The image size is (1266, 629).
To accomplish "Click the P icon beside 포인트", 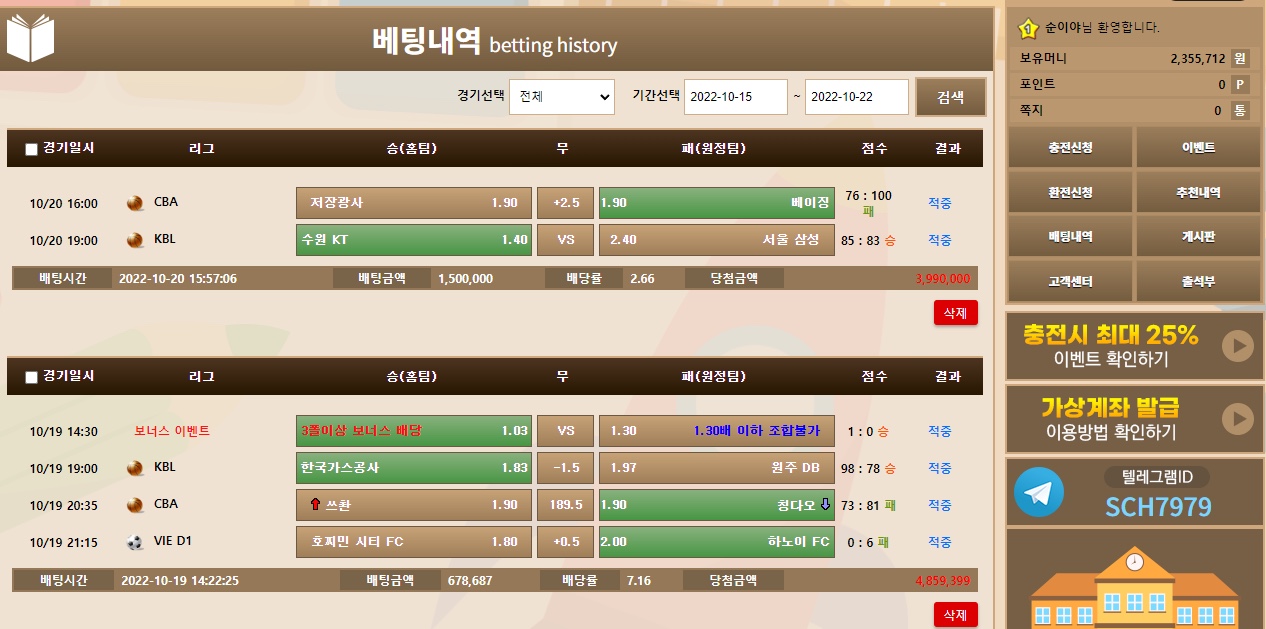I will [x=1240, y=85].
